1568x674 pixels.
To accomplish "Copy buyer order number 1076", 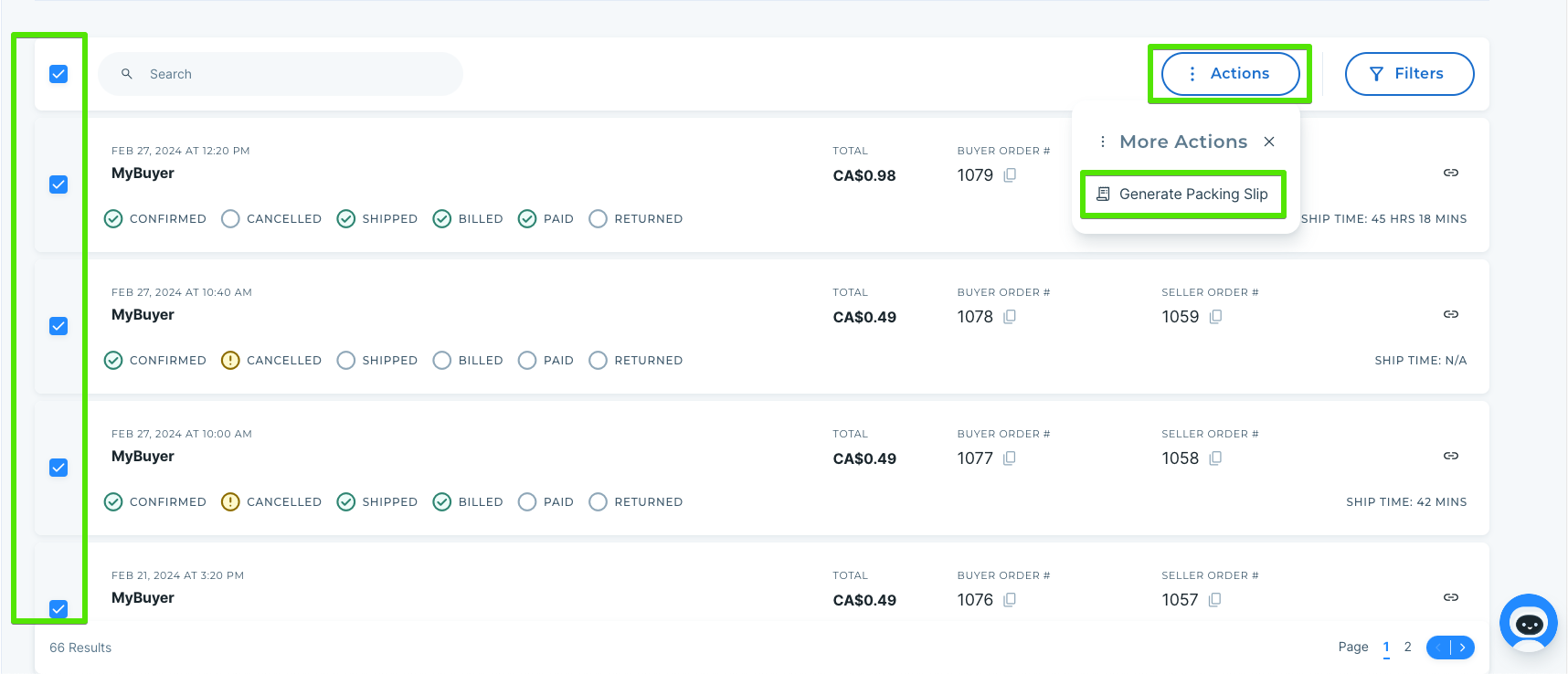I will click(1010, 600).
